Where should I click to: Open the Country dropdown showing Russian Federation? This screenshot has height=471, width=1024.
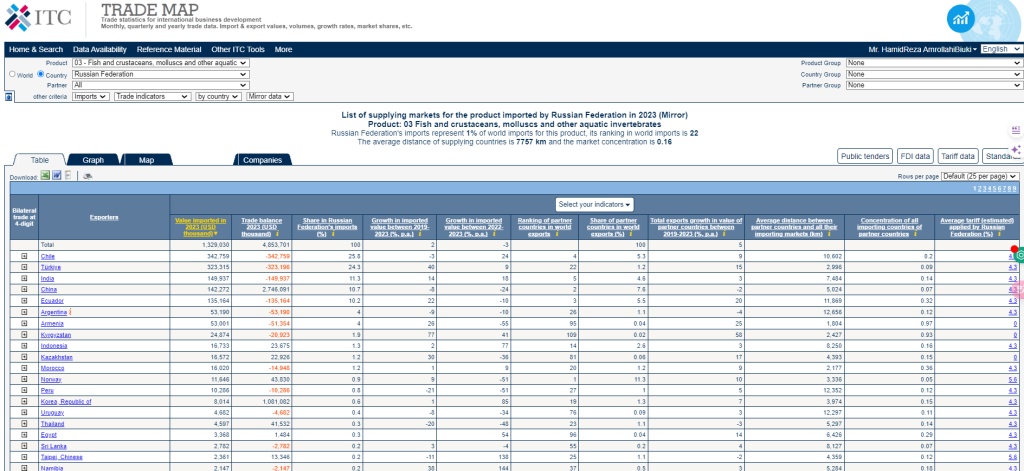click(x=161, y=74)
